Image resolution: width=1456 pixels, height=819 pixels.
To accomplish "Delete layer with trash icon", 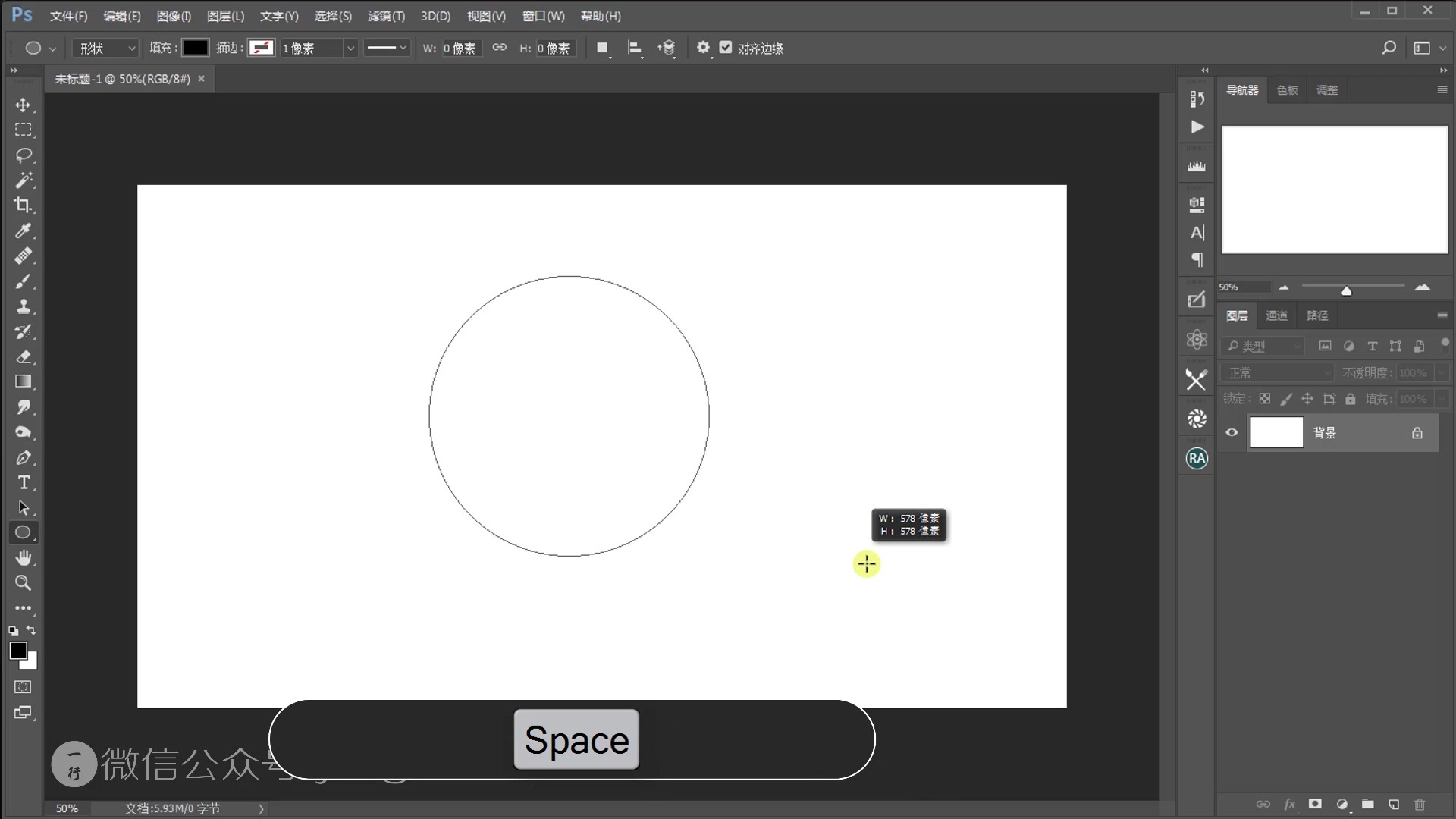I will tap(1420, 804).
